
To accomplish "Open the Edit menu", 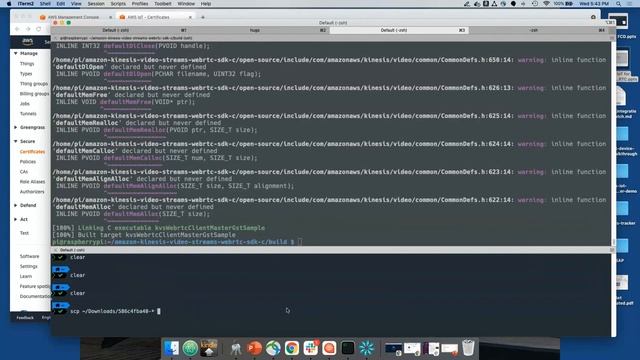I will click(x=60, y=4).
